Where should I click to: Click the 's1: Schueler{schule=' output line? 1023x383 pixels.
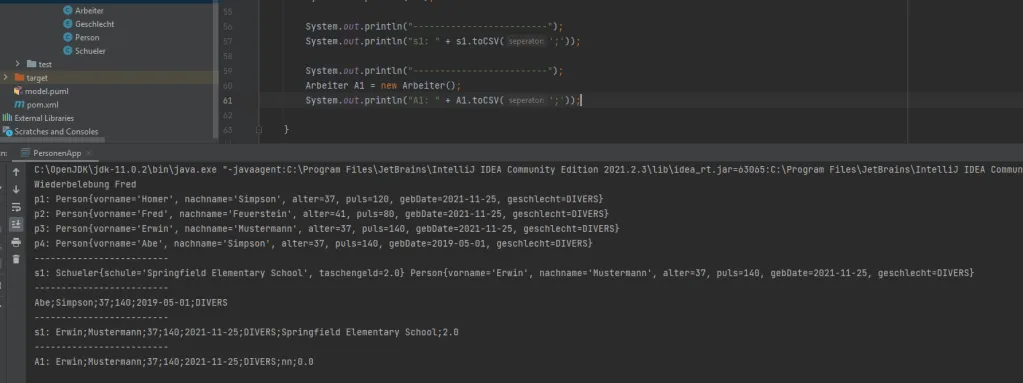tap(504, 273)
